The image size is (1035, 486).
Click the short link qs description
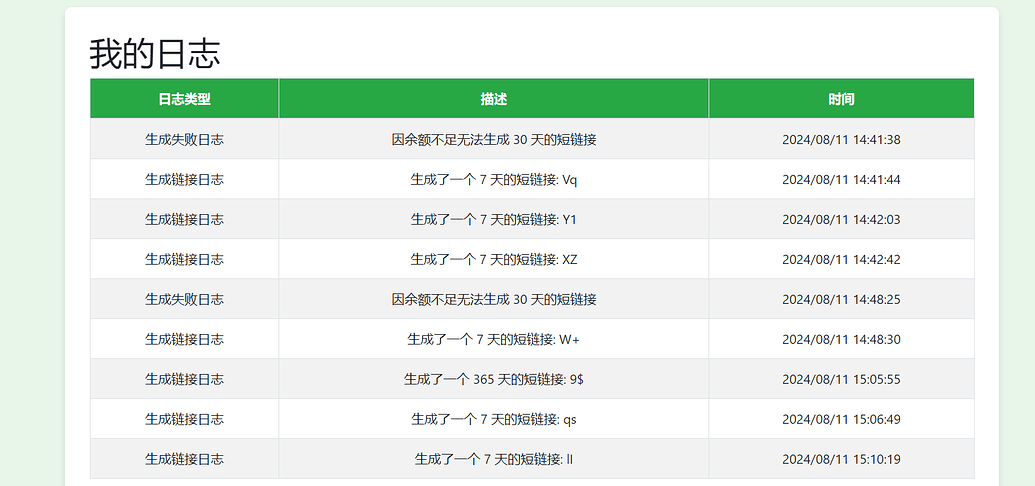(494, 419)
